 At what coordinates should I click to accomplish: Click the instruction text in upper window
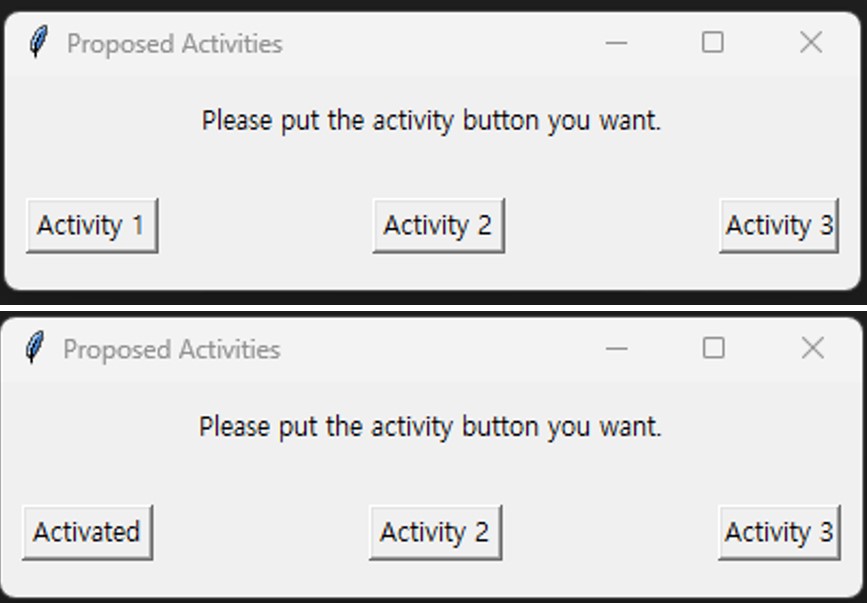pos(431,121)
